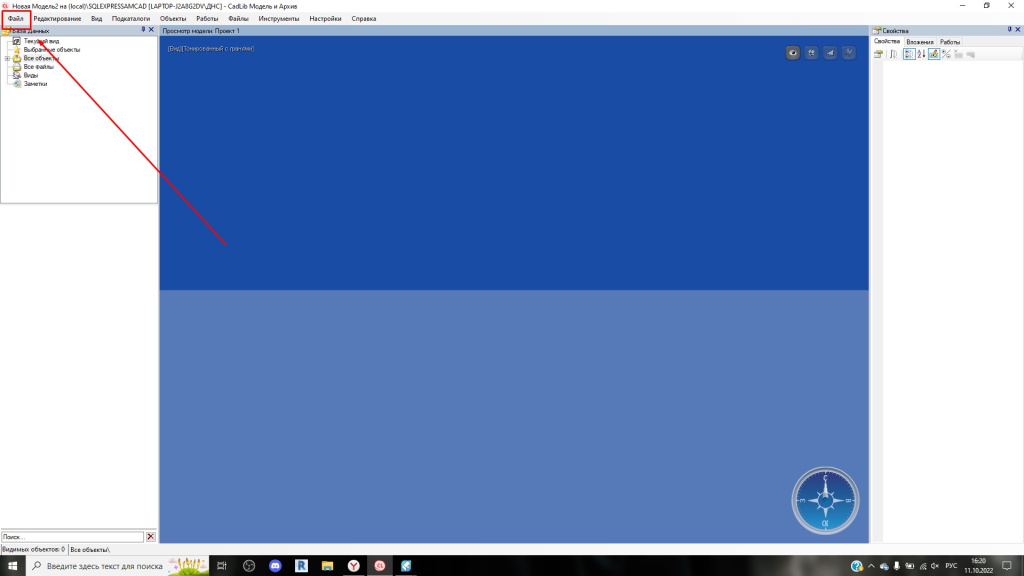Clear the search with red X button

click(x=151, y=537)
